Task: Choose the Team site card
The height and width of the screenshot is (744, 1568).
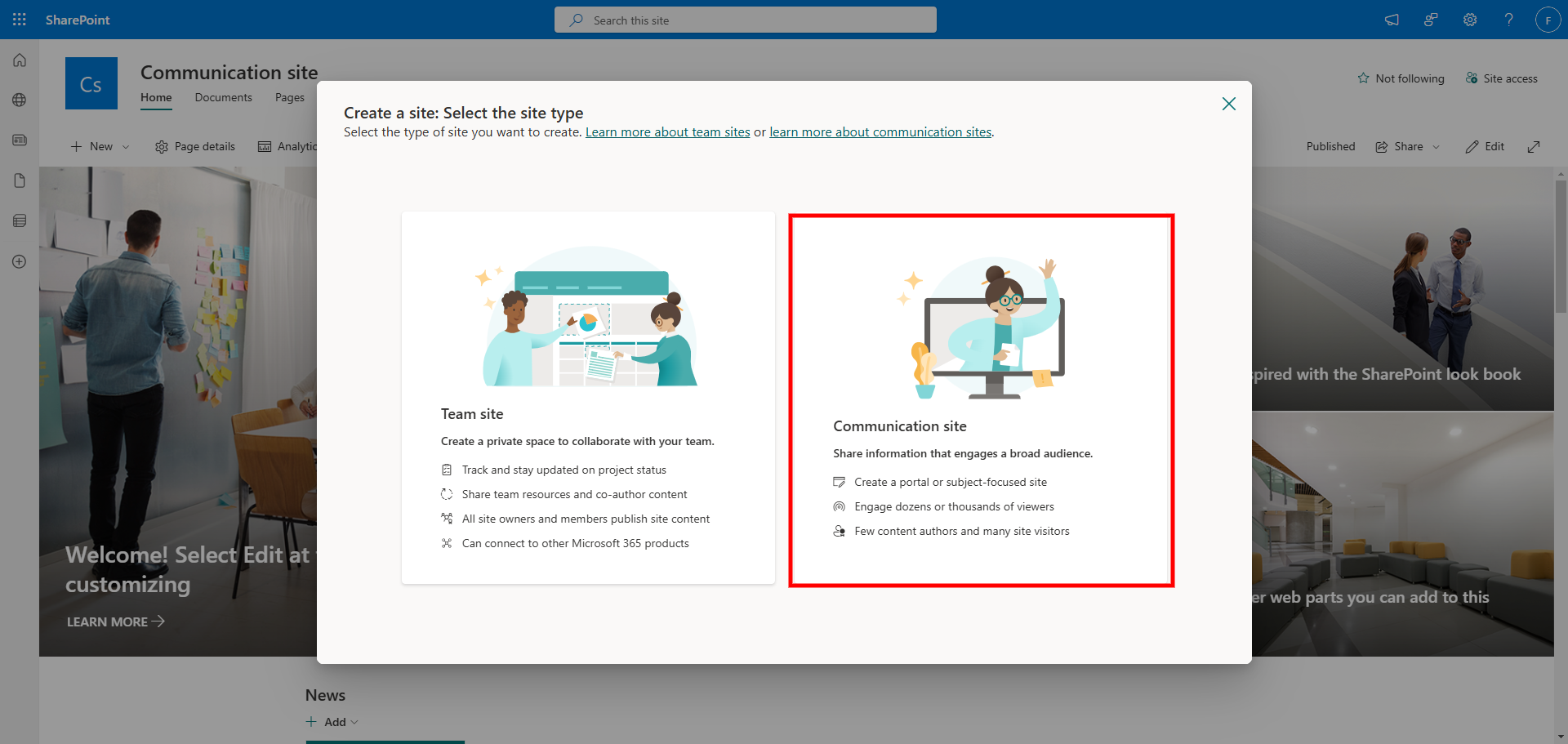Action: [x=588, y=398]
